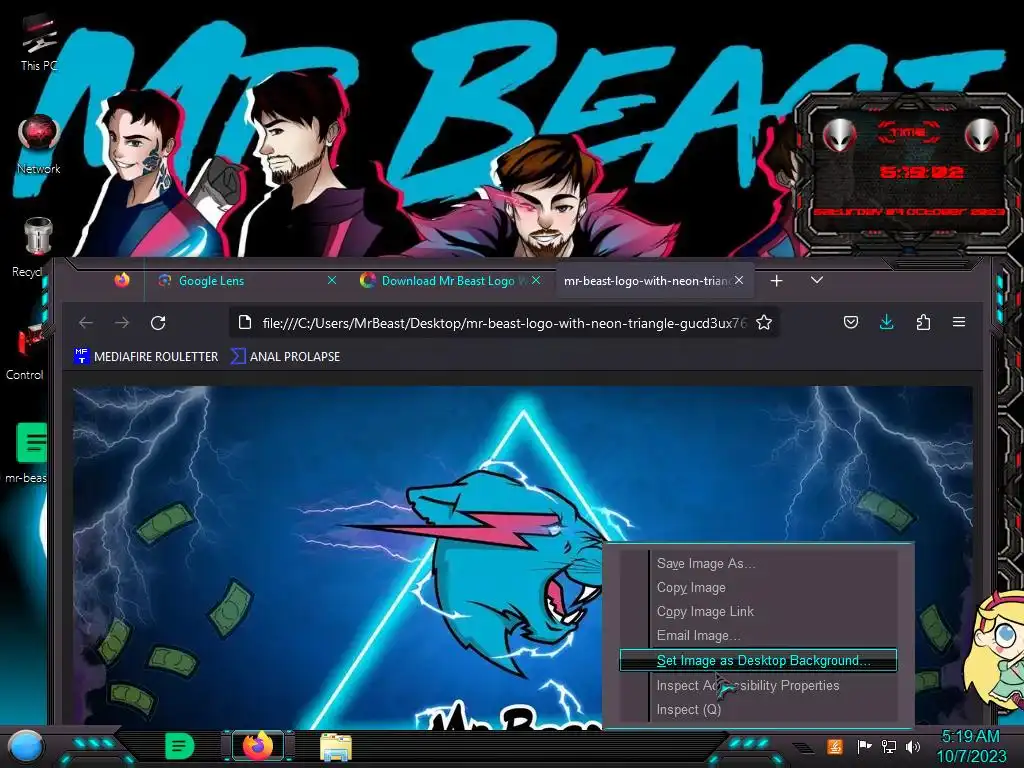1024x768 pixels.
Task: Go forward using the forward arrow
Action: click(x=122, y=323)
